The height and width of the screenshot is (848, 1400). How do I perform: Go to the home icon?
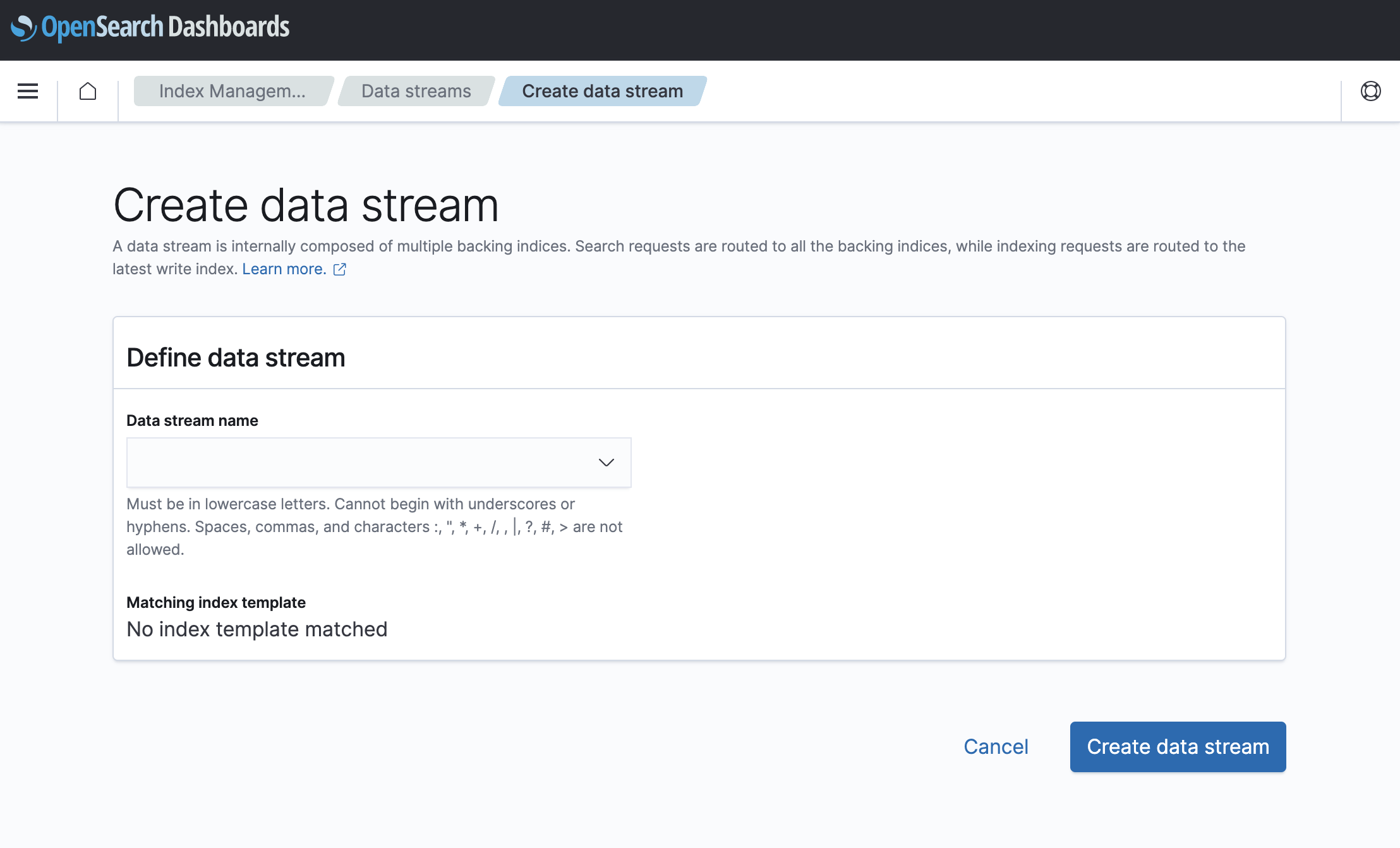[88, 91]
